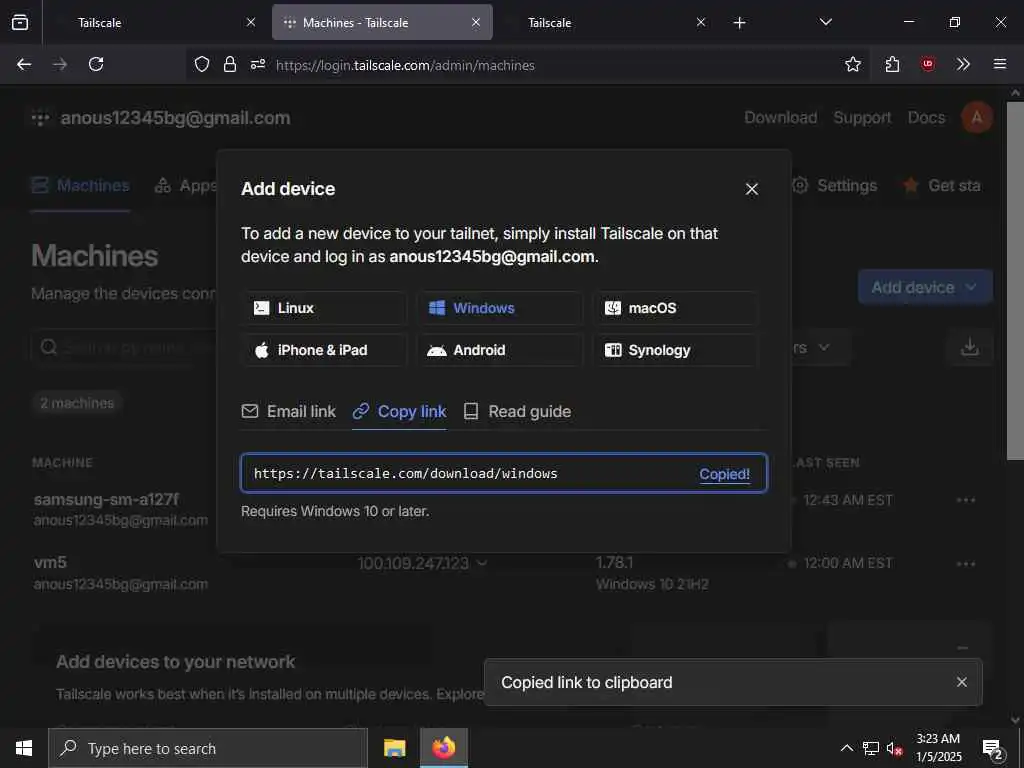The image size is (1024, 768).
Task: Open a new browser tab
Action: coord(739,23)
